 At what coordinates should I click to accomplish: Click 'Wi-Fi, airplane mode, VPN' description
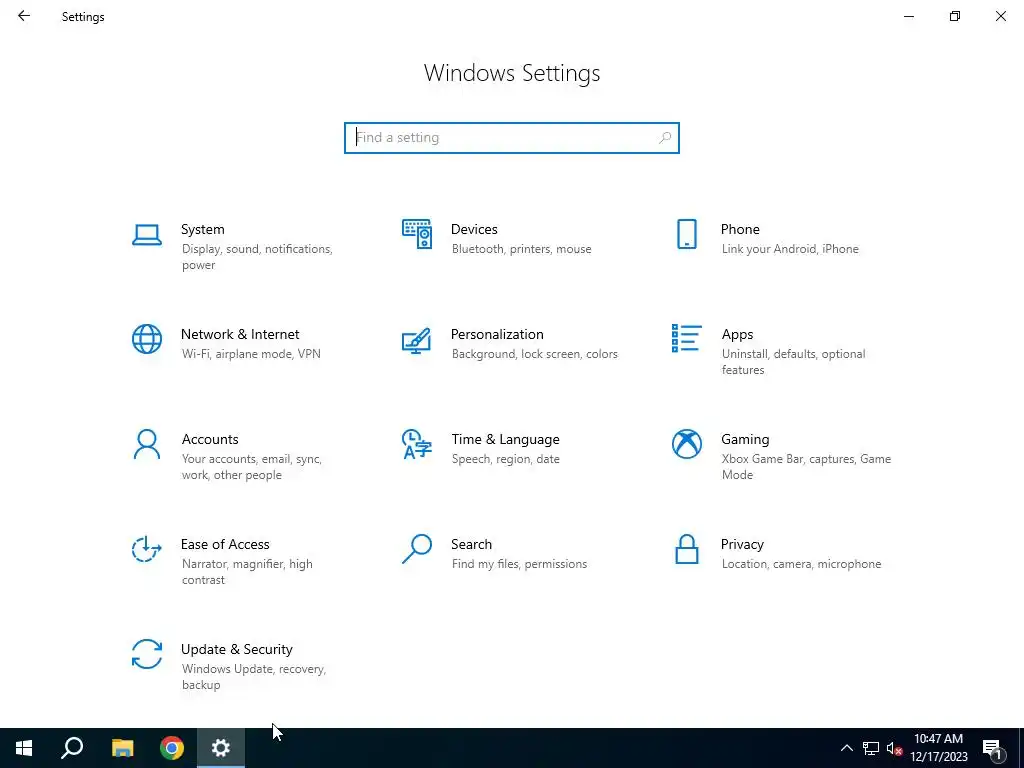tap(251, 354)
